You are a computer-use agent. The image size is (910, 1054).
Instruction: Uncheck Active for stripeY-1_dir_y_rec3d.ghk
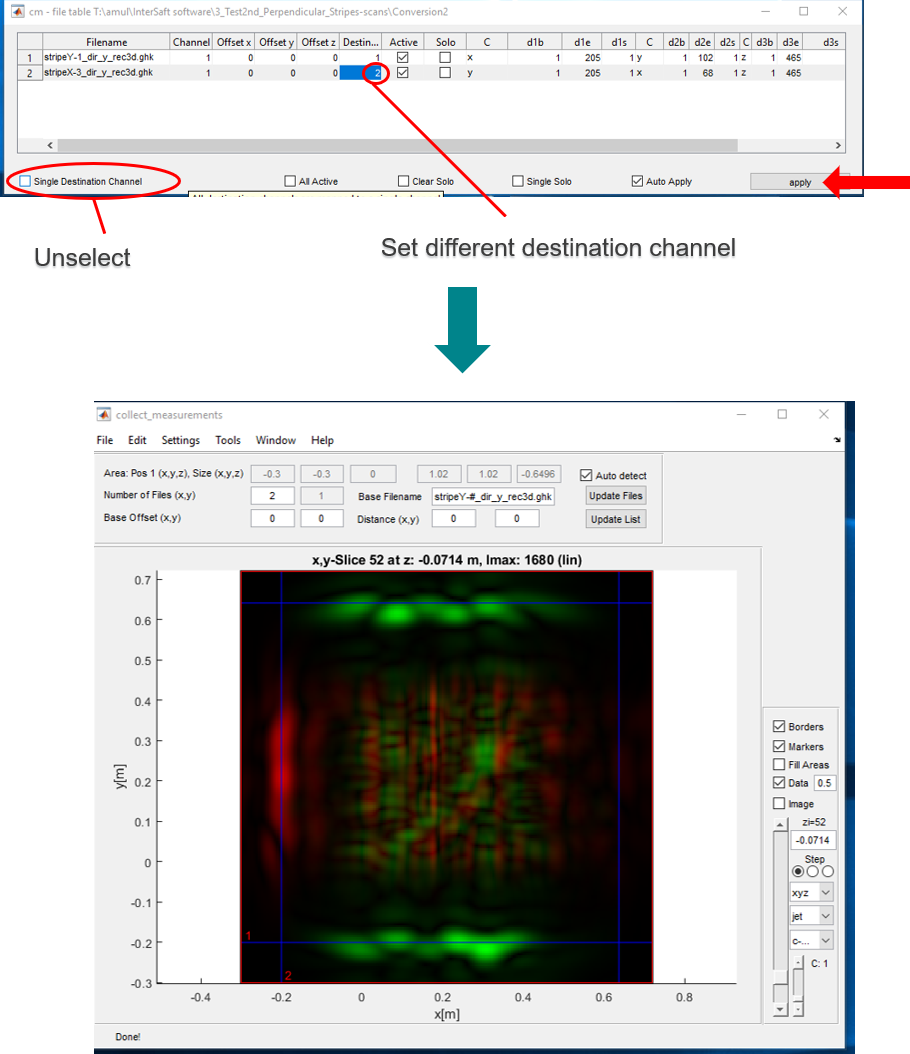[403, 58]
